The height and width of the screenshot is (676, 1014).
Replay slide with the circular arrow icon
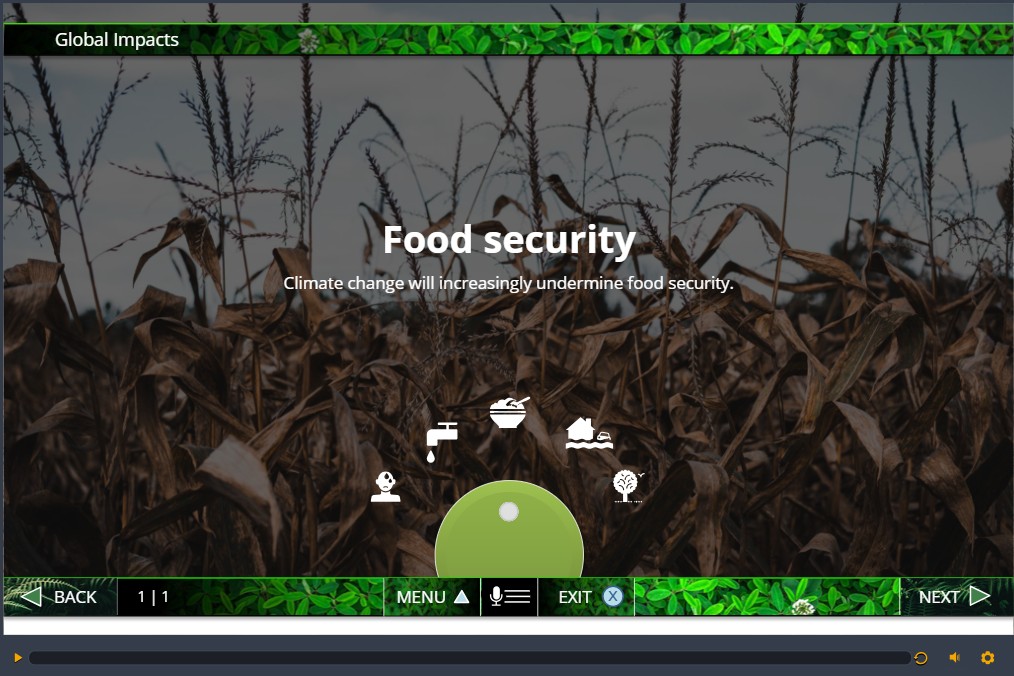coord(921,658)
